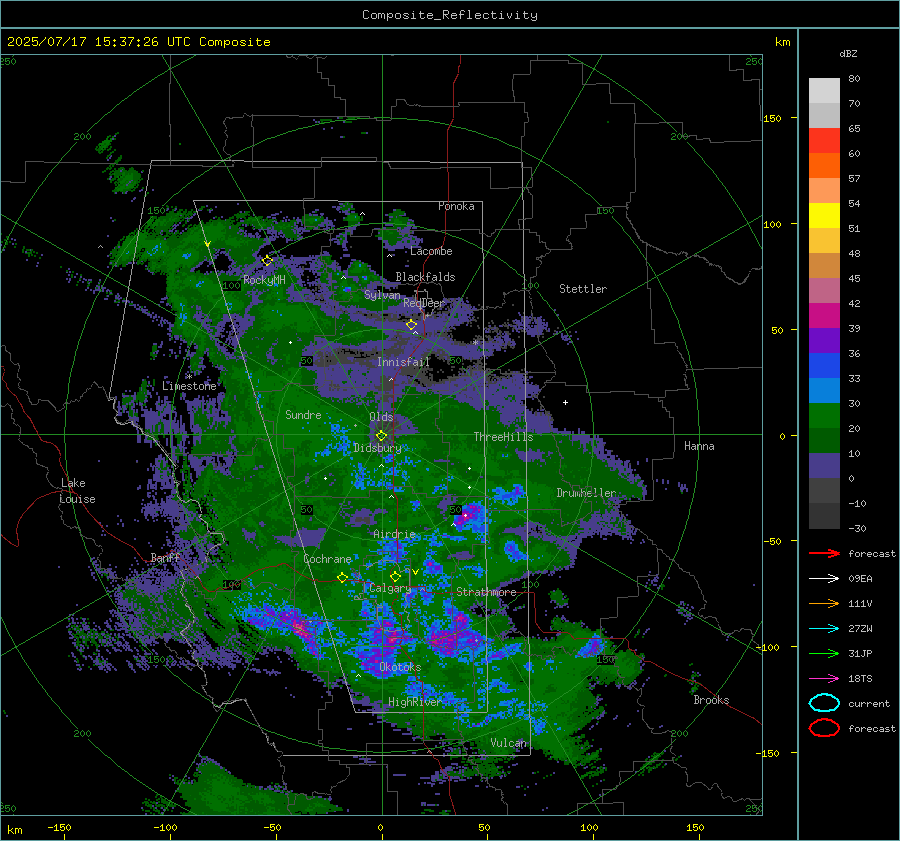The height and width of the screenshot is (841, 900).
Task: Click the cyan 27ZW arrow icon
Action: click(x=824, y=629)
